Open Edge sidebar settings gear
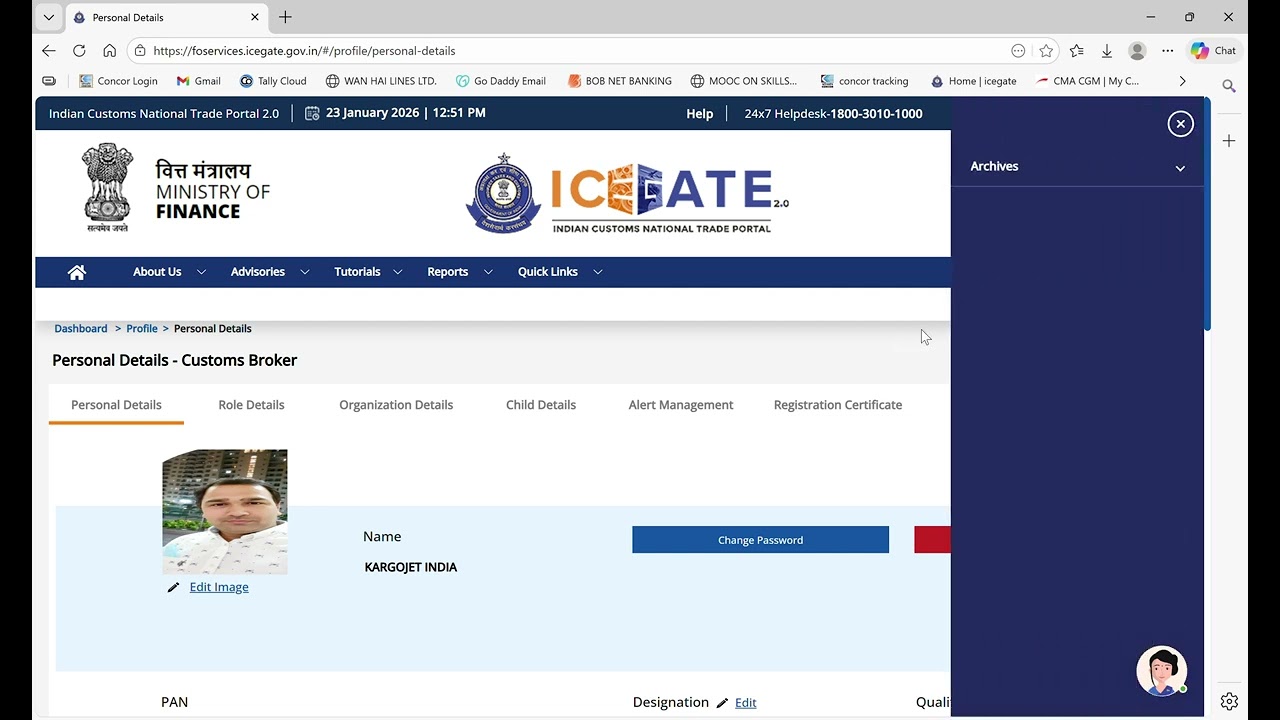1280x720 pixels. tap(1229, 702)
